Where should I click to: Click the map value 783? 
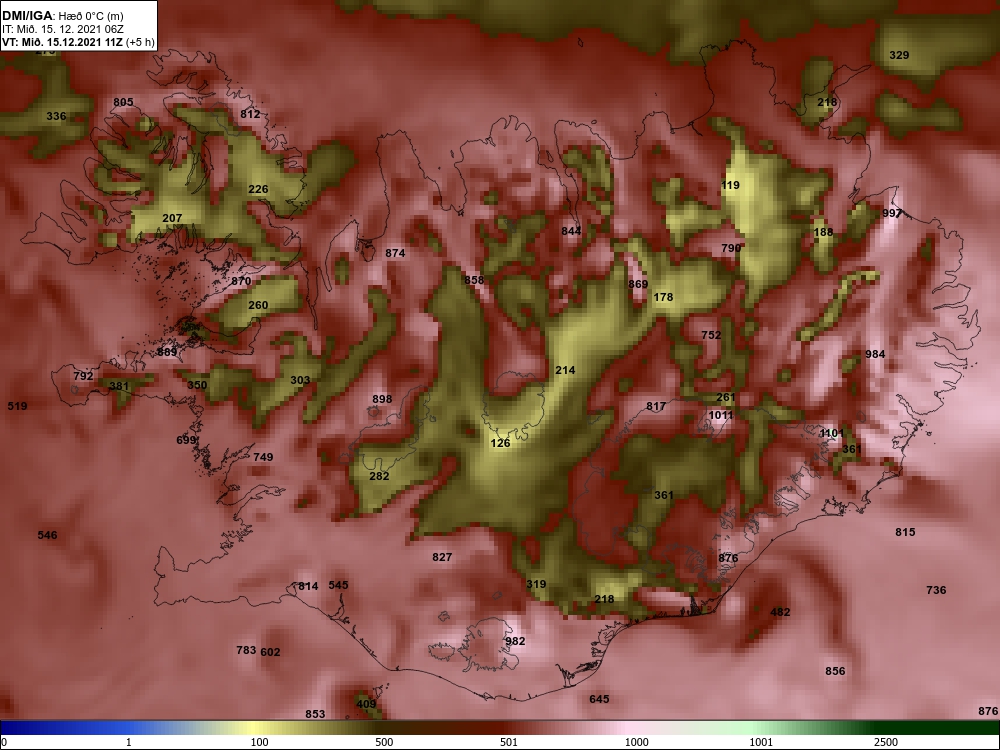point(246,651)
